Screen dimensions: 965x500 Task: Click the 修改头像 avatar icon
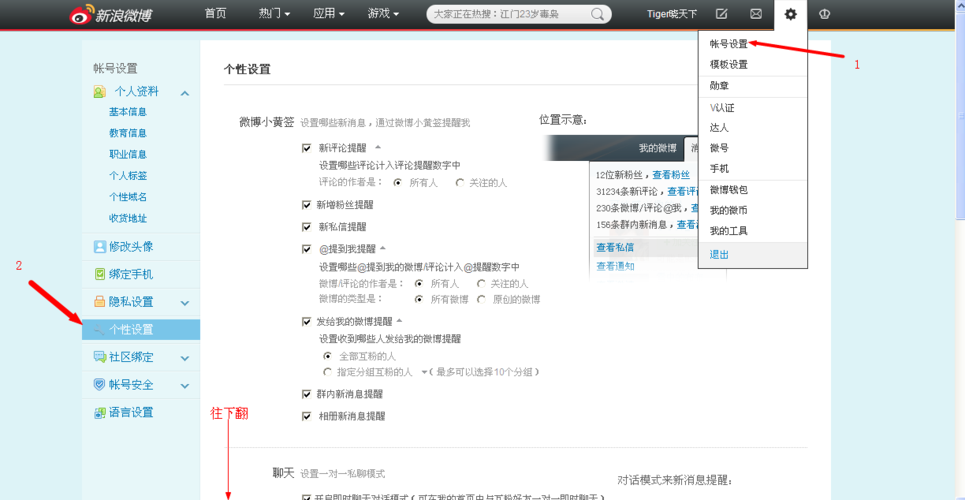99,246
